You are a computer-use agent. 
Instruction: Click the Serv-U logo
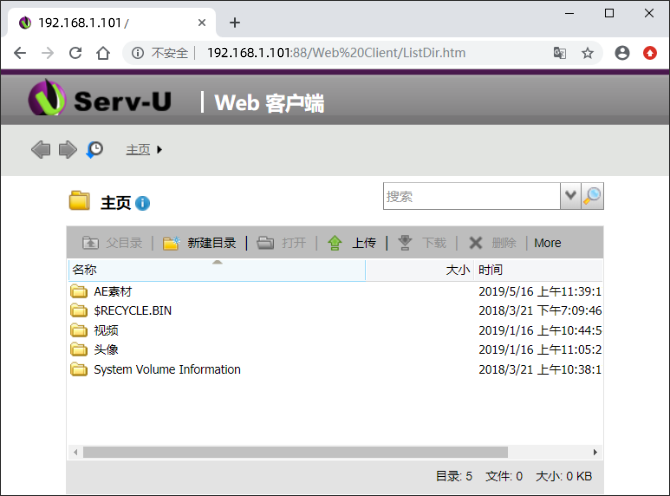[x=100, y=99]
